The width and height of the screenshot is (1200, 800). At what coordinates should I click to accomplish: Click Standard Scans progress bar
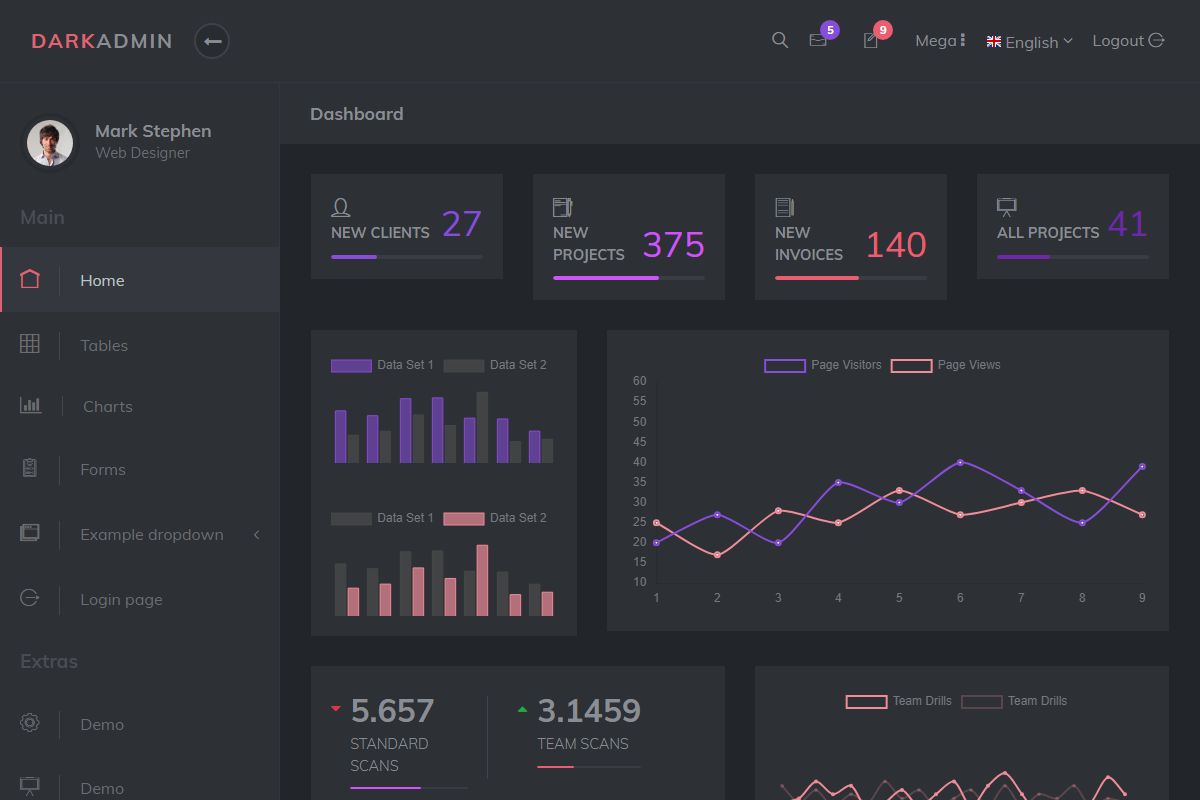409,788
